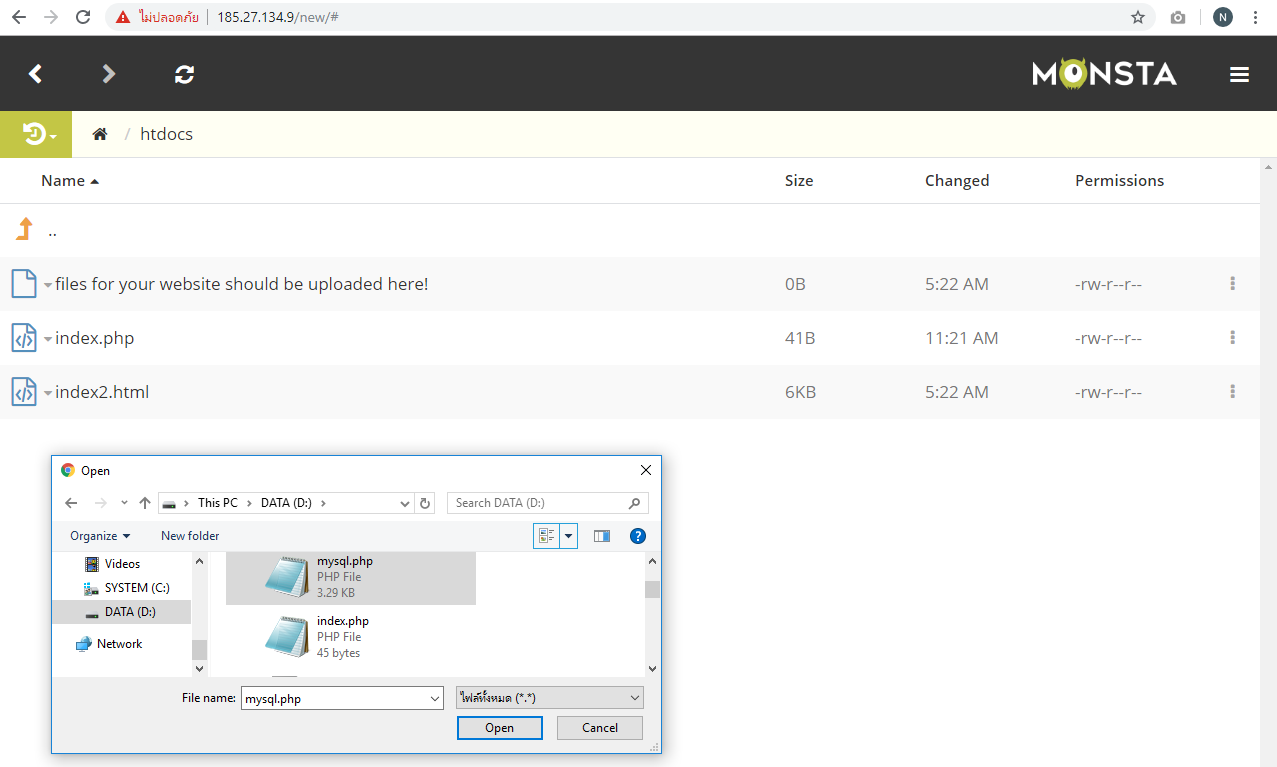Image resolution: width=1277 pixels, height=767 pixels.
Task: Expand the File name combo box dropdown
Action: point(434,699)
